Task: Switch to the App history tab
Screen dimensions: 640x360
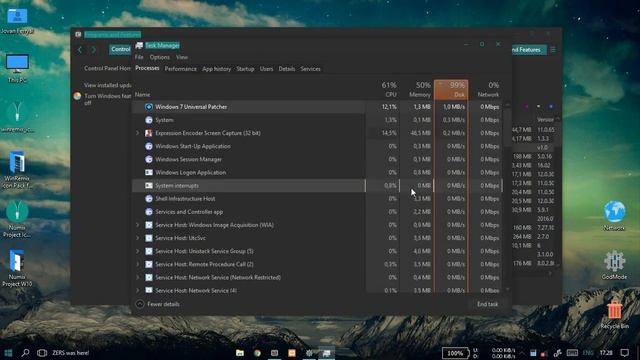Action: coord(216,69)
